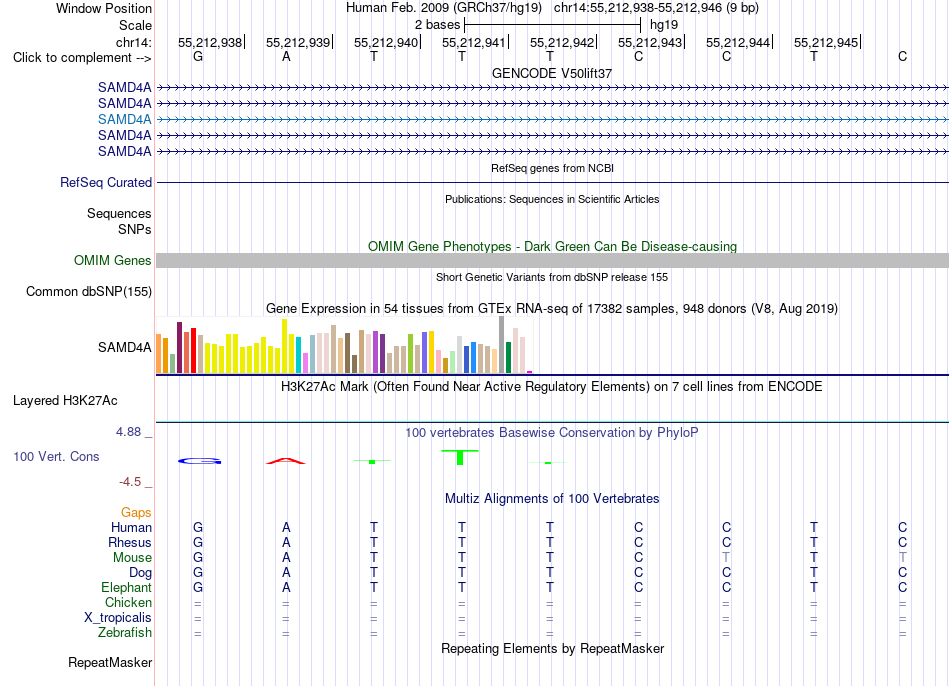Click 'Publications: Sequences in Scientific Articles' title
This screenshot has width=950, height=686.
[x=552, y=199]
